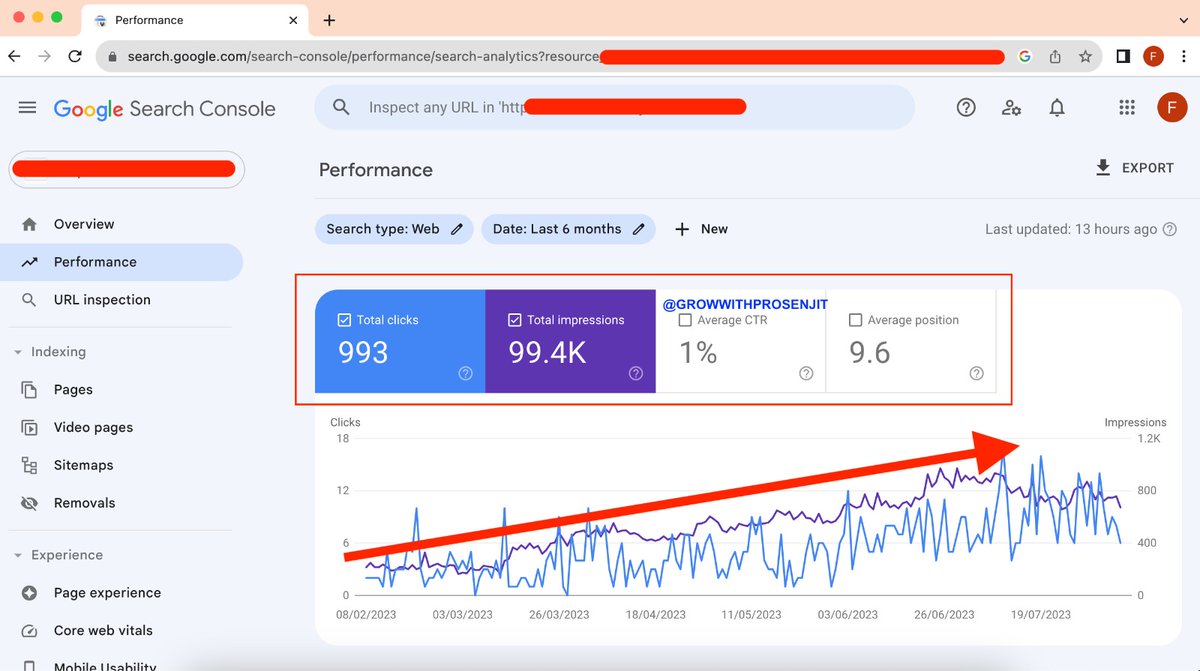The height and width of the screenshot is (671, 1200).
Task: Select the Total clicks metric card
Action: [x=400, y=341]
